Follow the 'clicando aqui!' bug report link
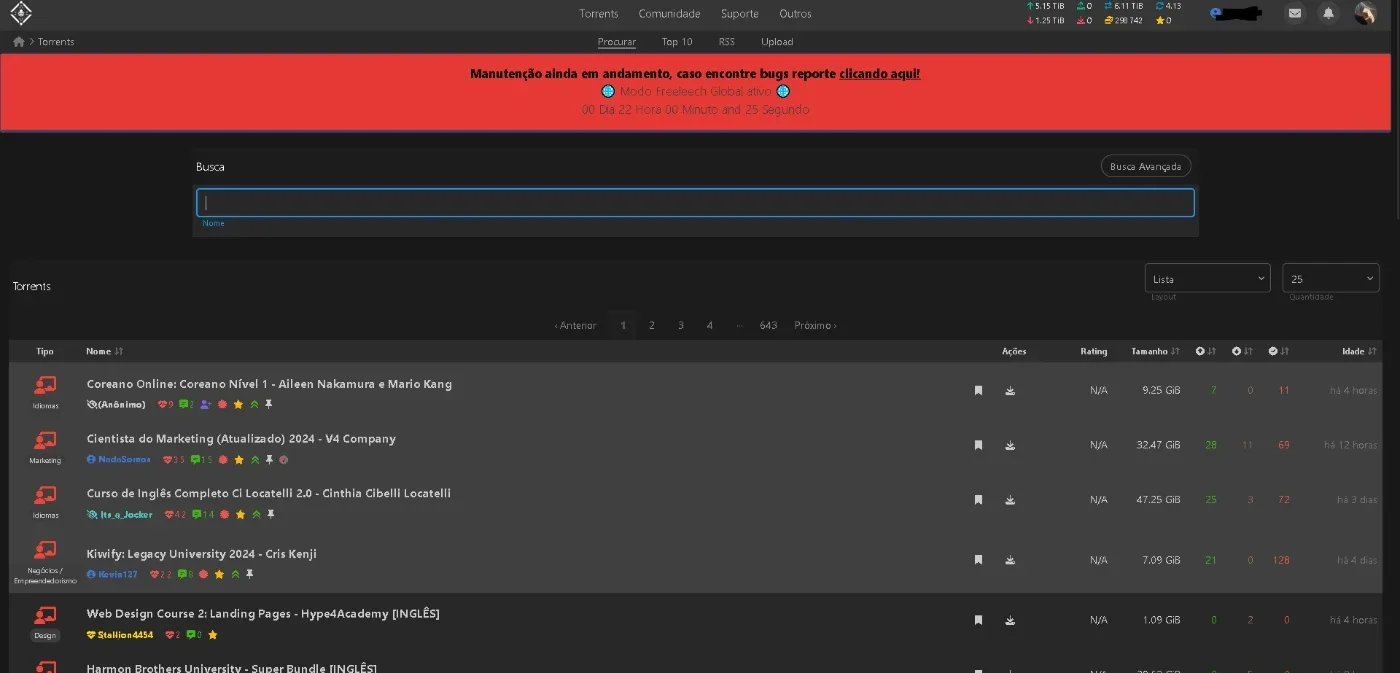Viewport: 1400px width, 673px height. (880, 74)
